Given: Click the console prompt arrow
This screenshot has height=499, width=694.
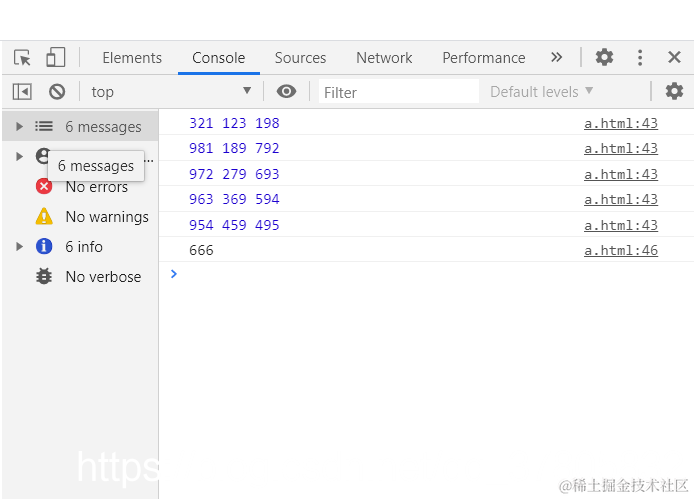Looking at the screenshot, I should (174, 274).
